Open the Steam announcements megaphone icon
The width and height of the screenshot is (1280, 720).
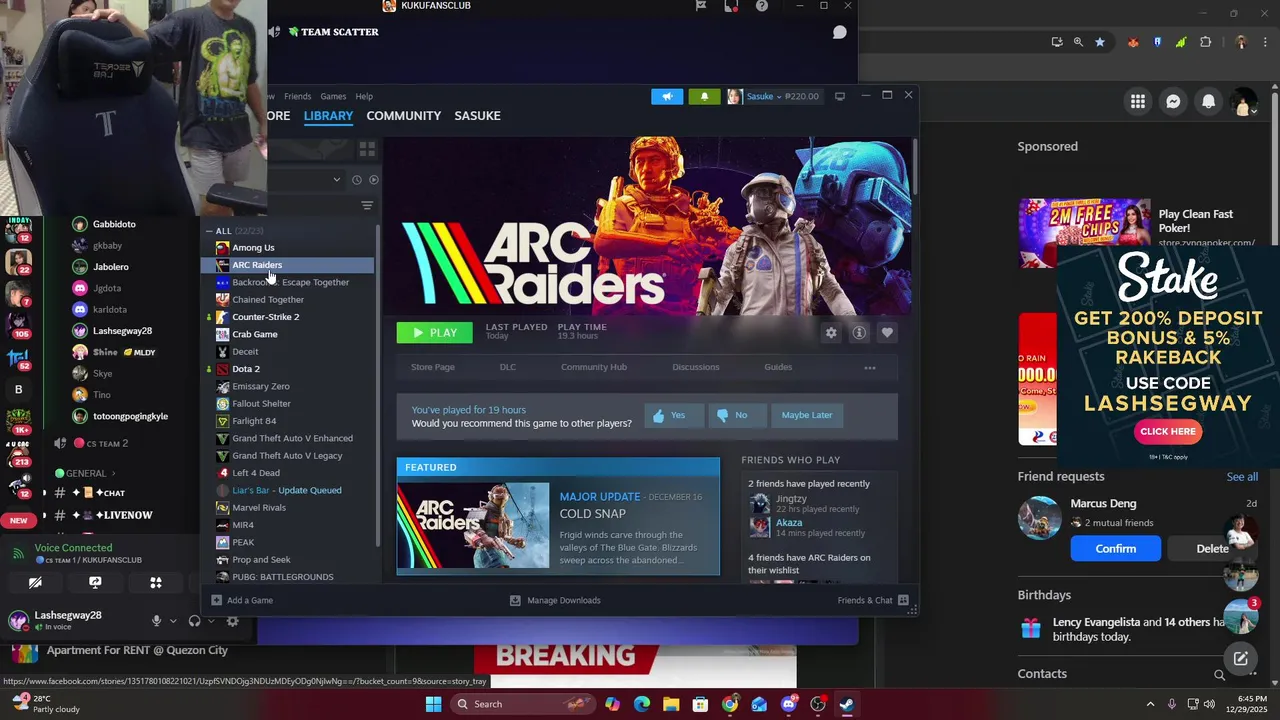pos(667,96)
